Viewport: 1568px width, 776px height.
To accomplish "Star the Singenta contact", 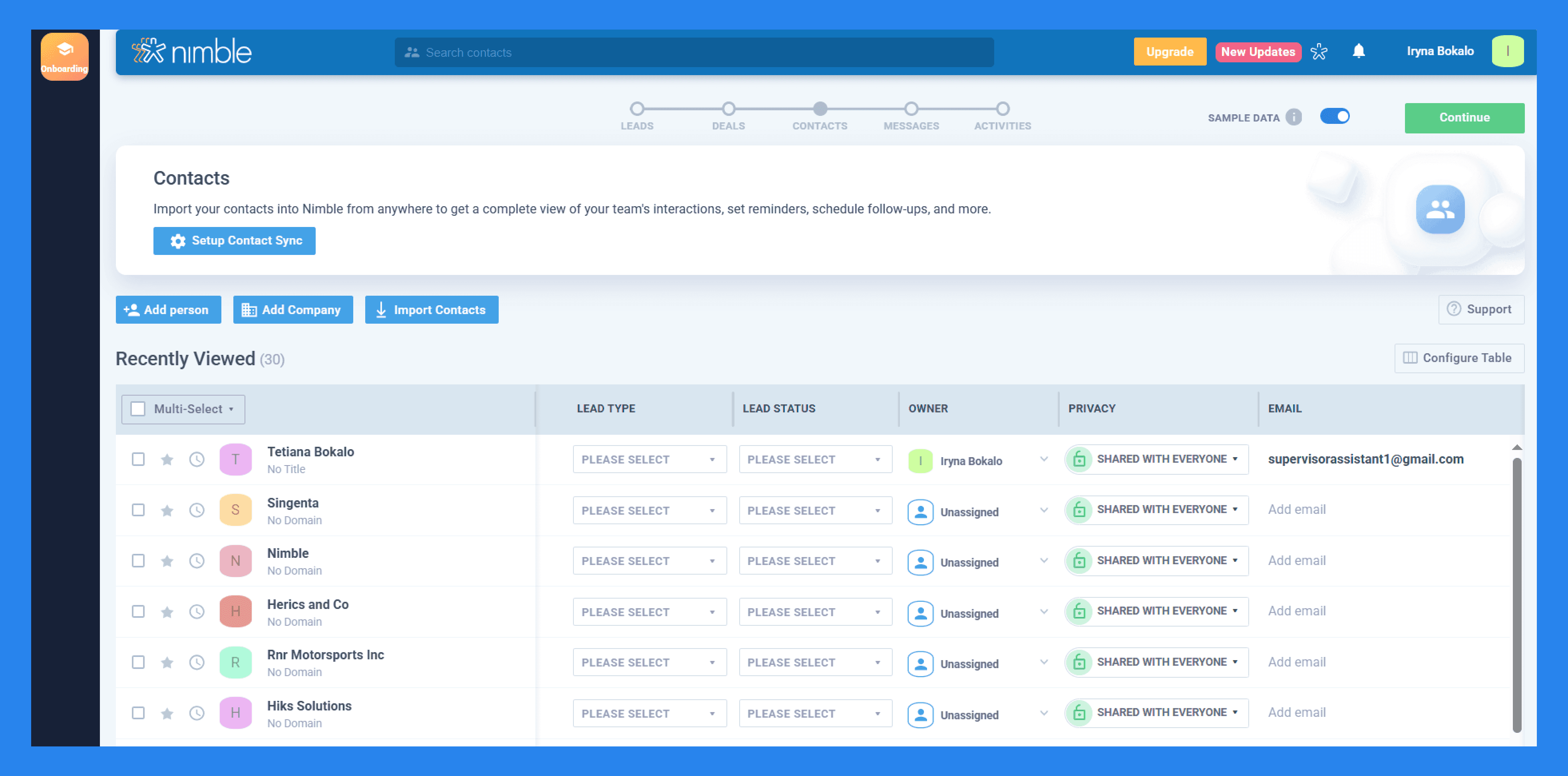I will point(167,511).
